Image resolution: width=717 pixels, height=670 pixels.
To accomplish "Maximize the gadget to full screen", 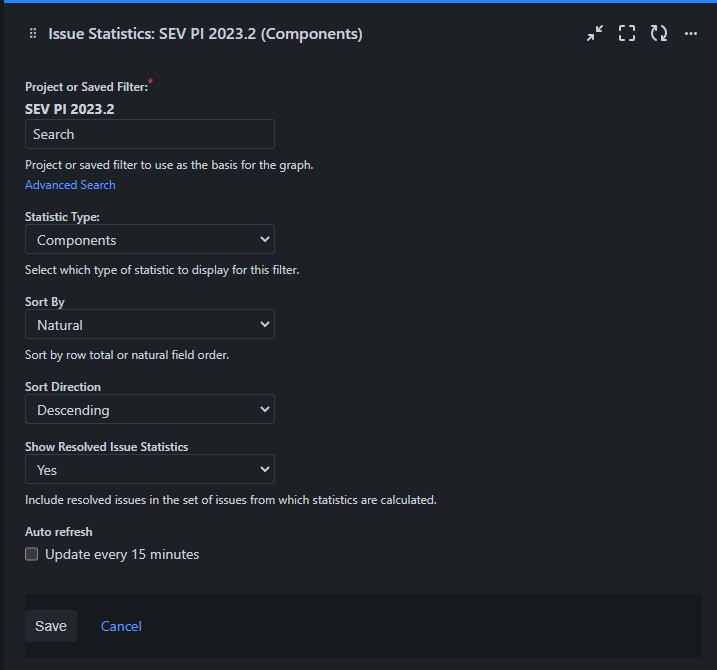I will click(x=627, y=33).
